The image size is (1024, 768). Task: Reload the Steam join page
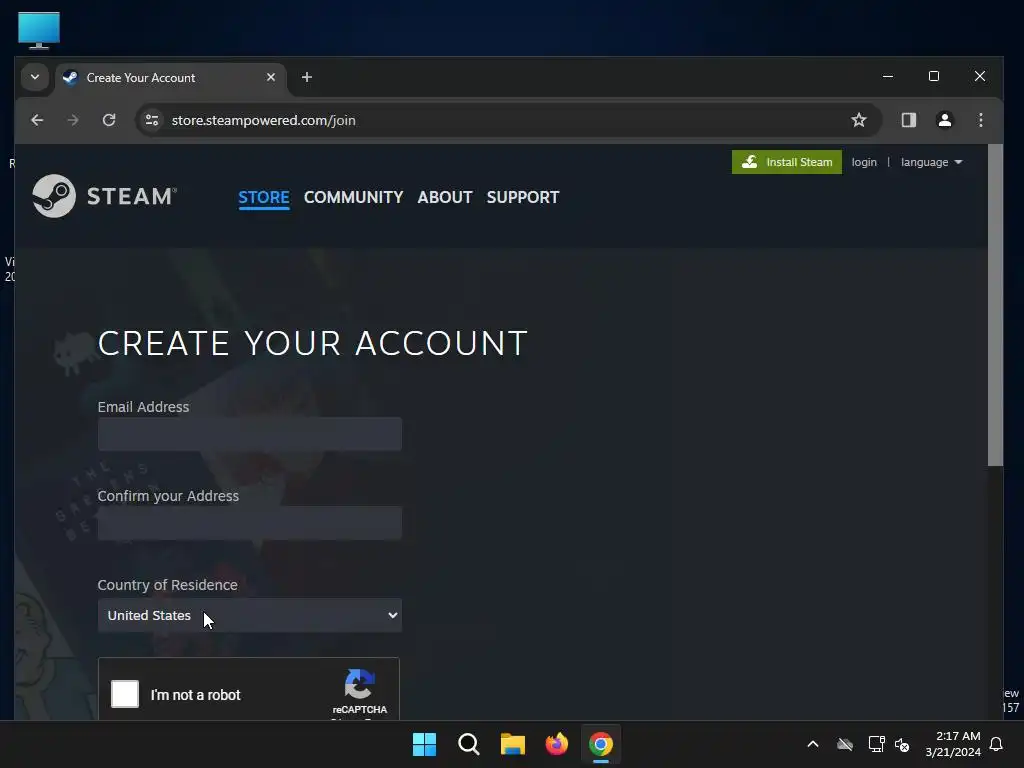(x=109, y=120)
